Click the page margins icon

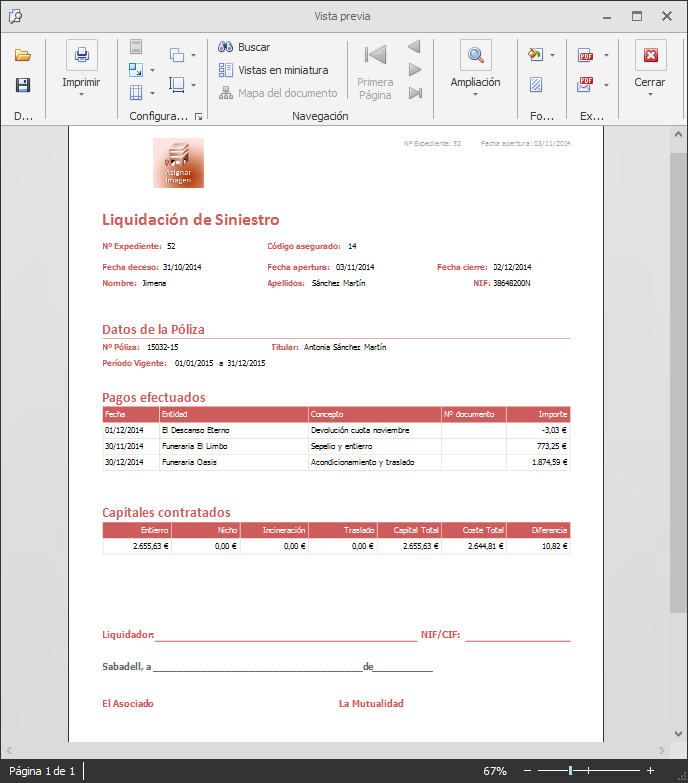pos(136,92)
